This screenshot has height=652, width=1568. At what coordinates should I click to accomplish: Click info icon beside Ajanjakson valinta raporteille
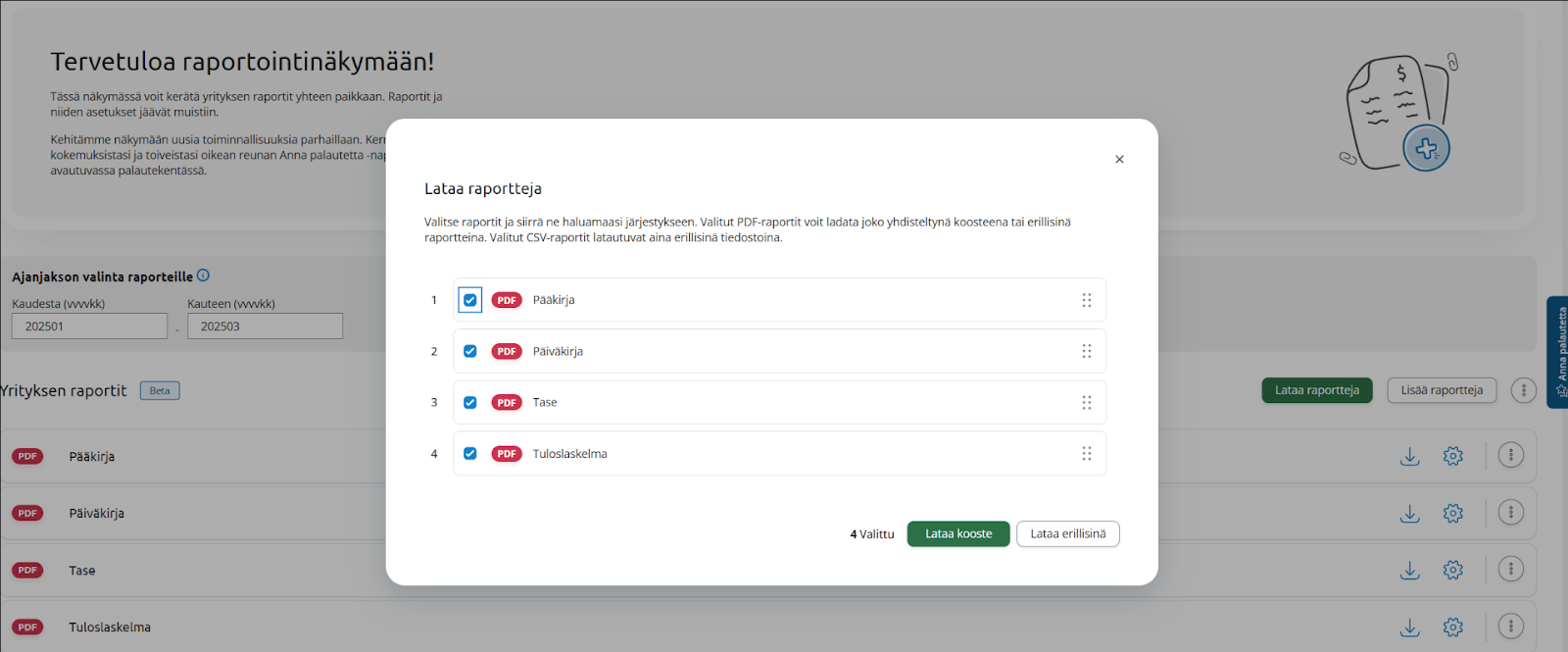[x=203, y=276]
